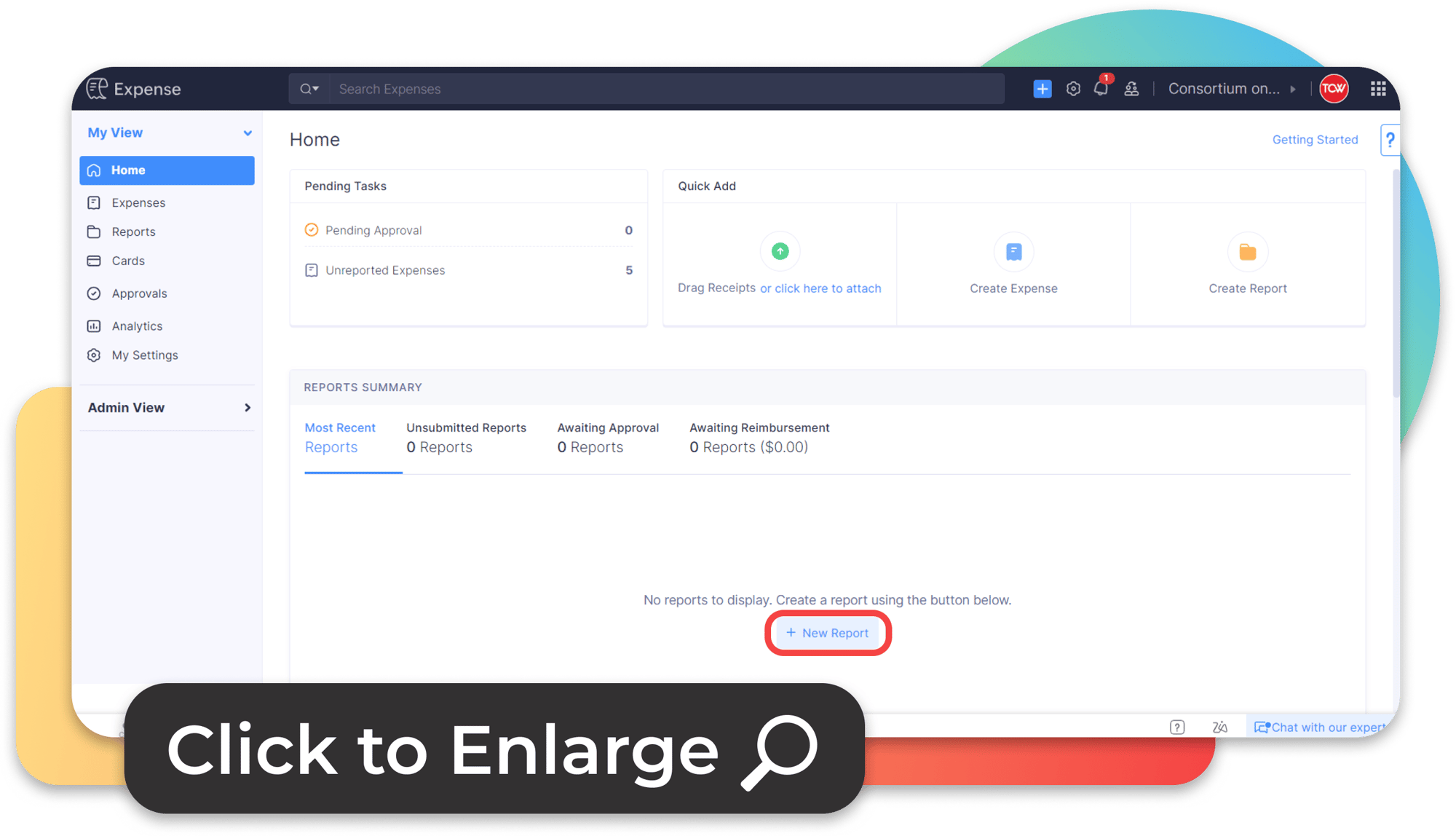Open the Zoho apps grid launcher
The height and width of the screenshot is (836, 1456).
pos(1378,88)
